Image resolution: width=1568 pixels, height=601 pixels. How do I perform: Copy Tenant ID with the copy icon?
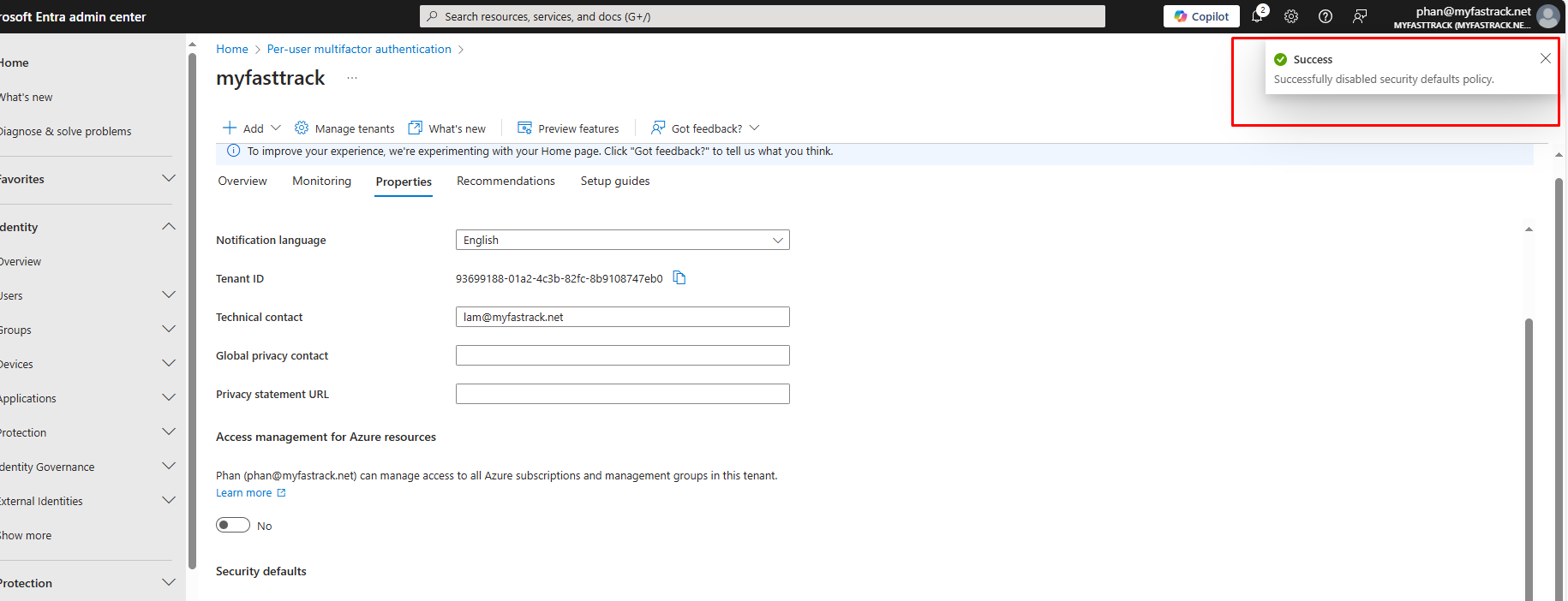679,277
